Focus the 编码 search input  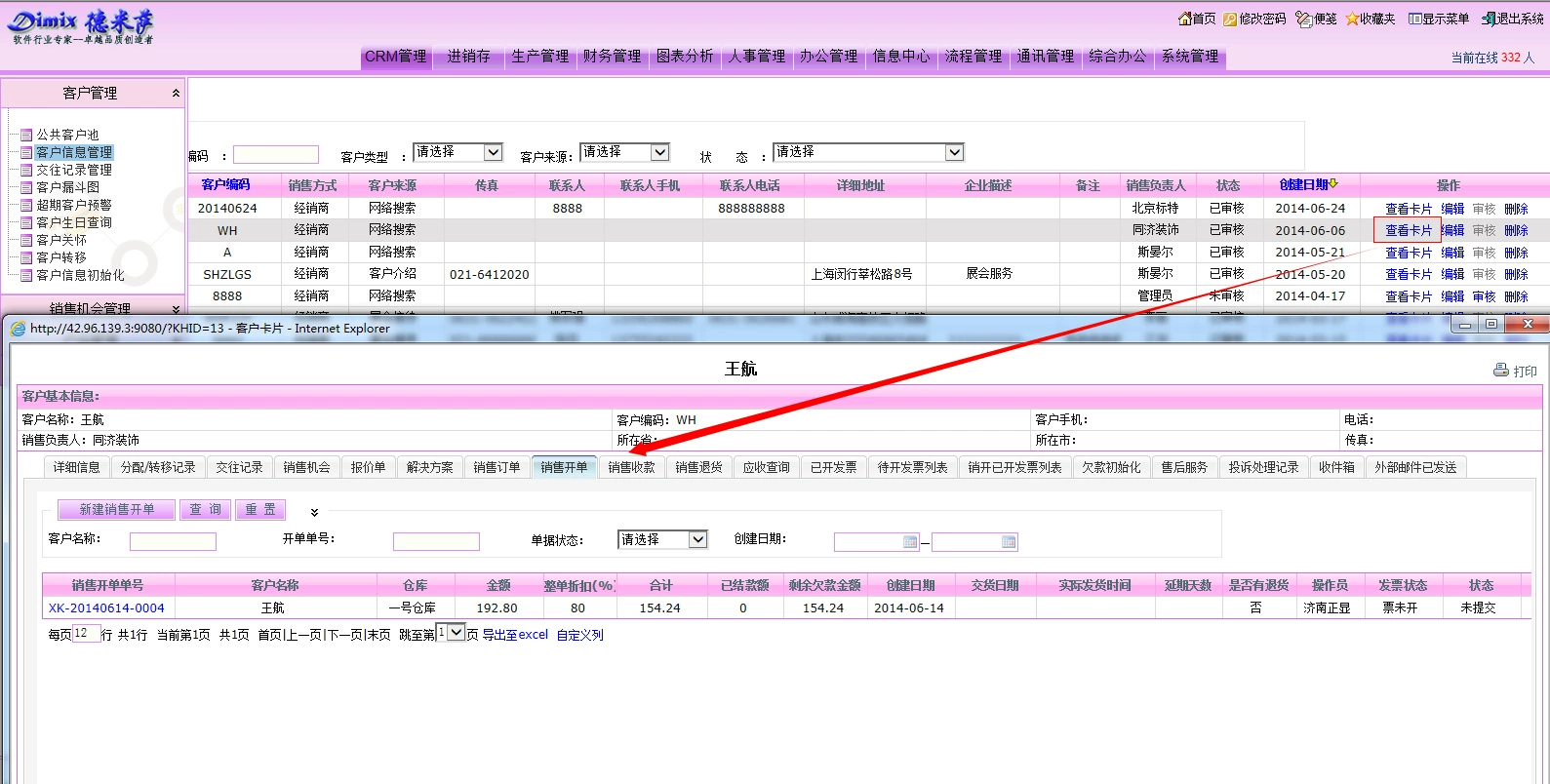[x=276, y=154]
